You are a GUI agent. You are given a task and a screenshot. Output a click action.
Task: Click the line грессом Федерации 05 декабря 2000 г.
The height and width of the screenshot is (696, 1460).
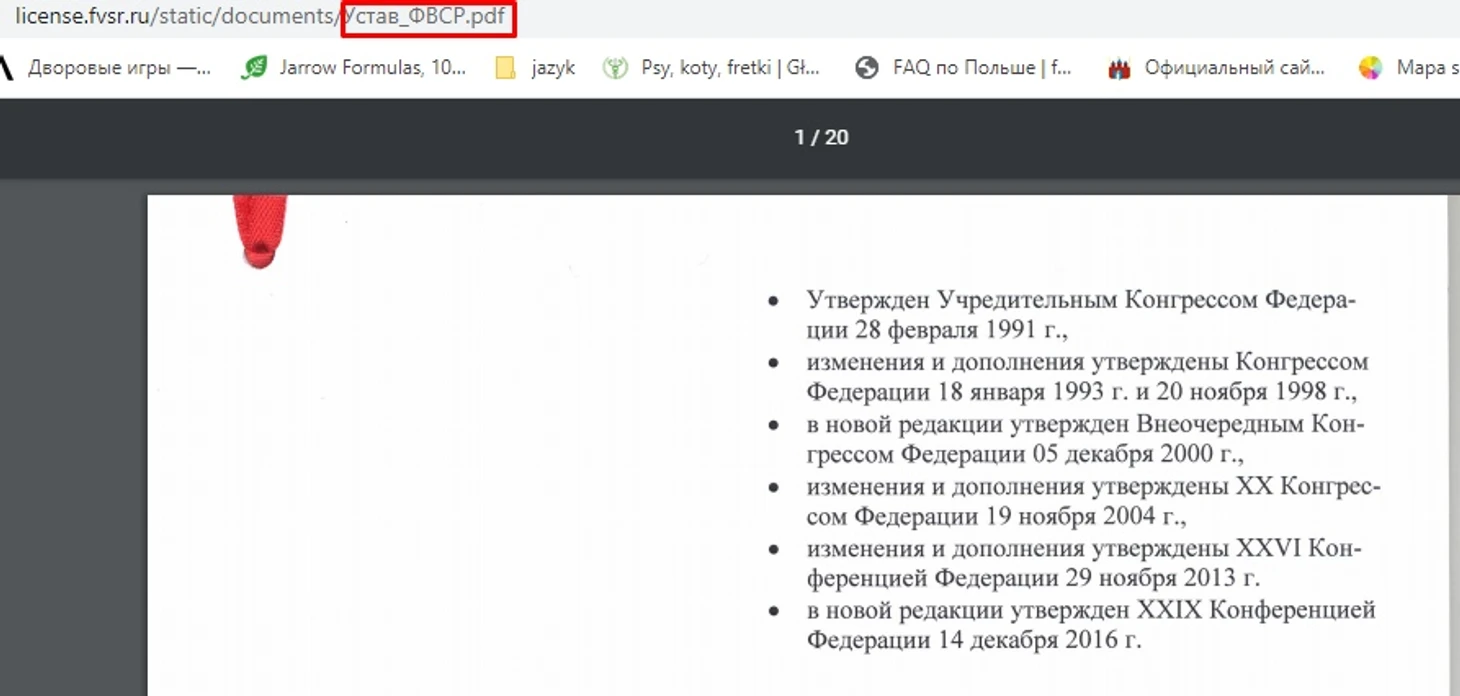pyautogui.click(x=1025, y=454)
